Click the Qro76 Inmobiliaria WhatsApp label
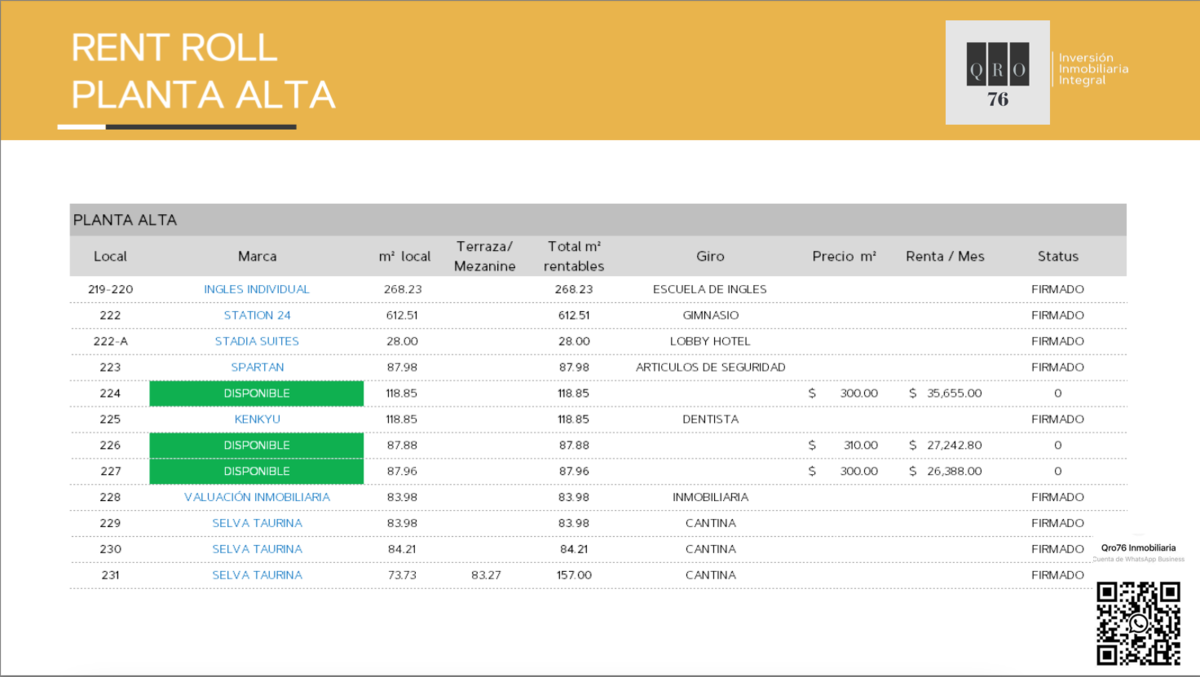Viewport: 1200px width, 677px height. (x=1138, y=548)
